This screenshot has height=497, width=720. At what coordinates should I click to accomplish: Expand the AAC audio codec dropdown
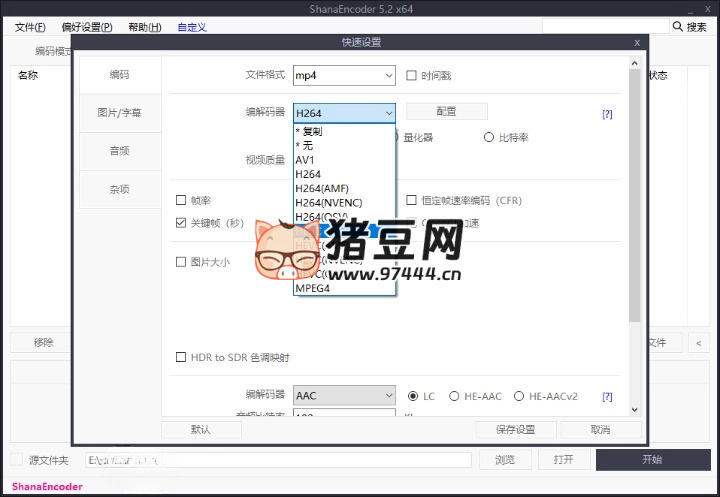pyautogui.click(x=344, y=396)
